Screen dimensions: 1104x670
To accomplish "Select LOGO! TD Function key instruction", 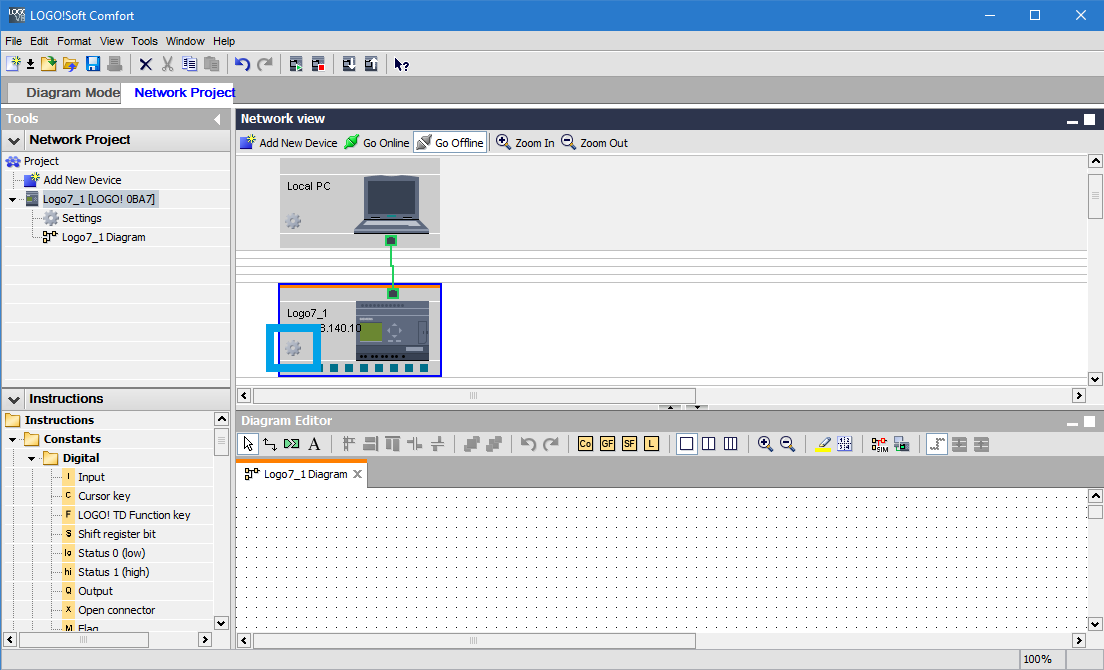I will point(134,515).
